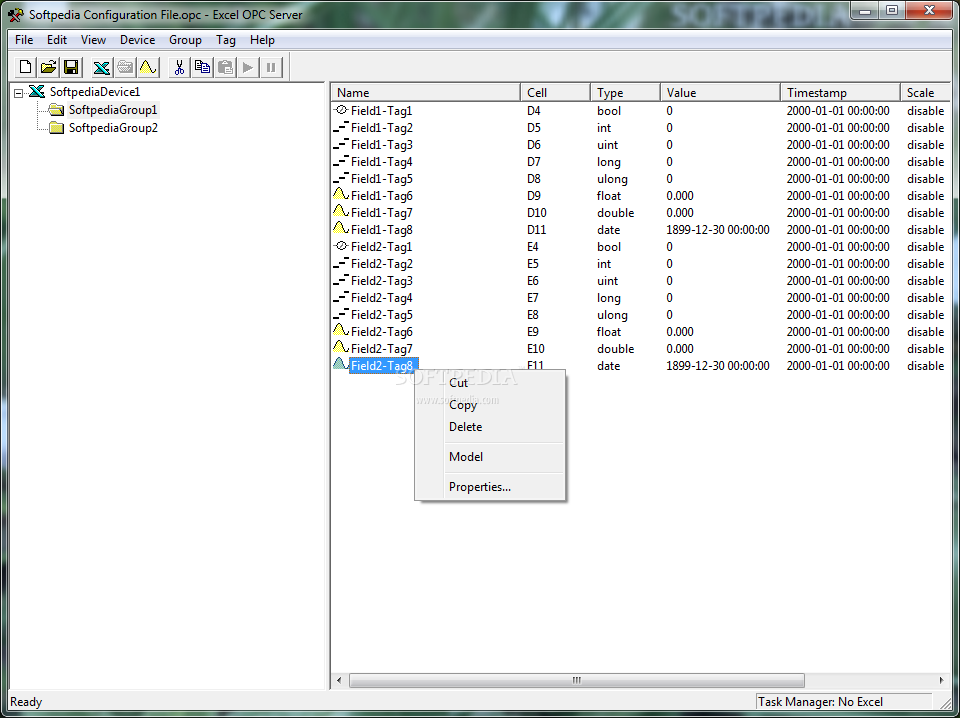Select the SoftpediaGroup2 tree item
Viewport: 960px width, 718px height.
[113, 128]
